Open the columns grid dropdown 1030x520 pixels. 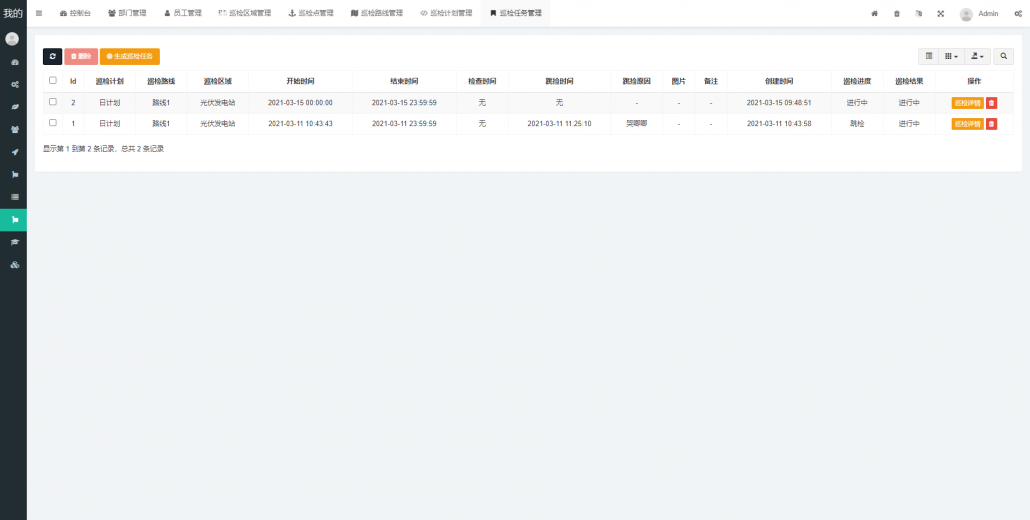point(951,56)
